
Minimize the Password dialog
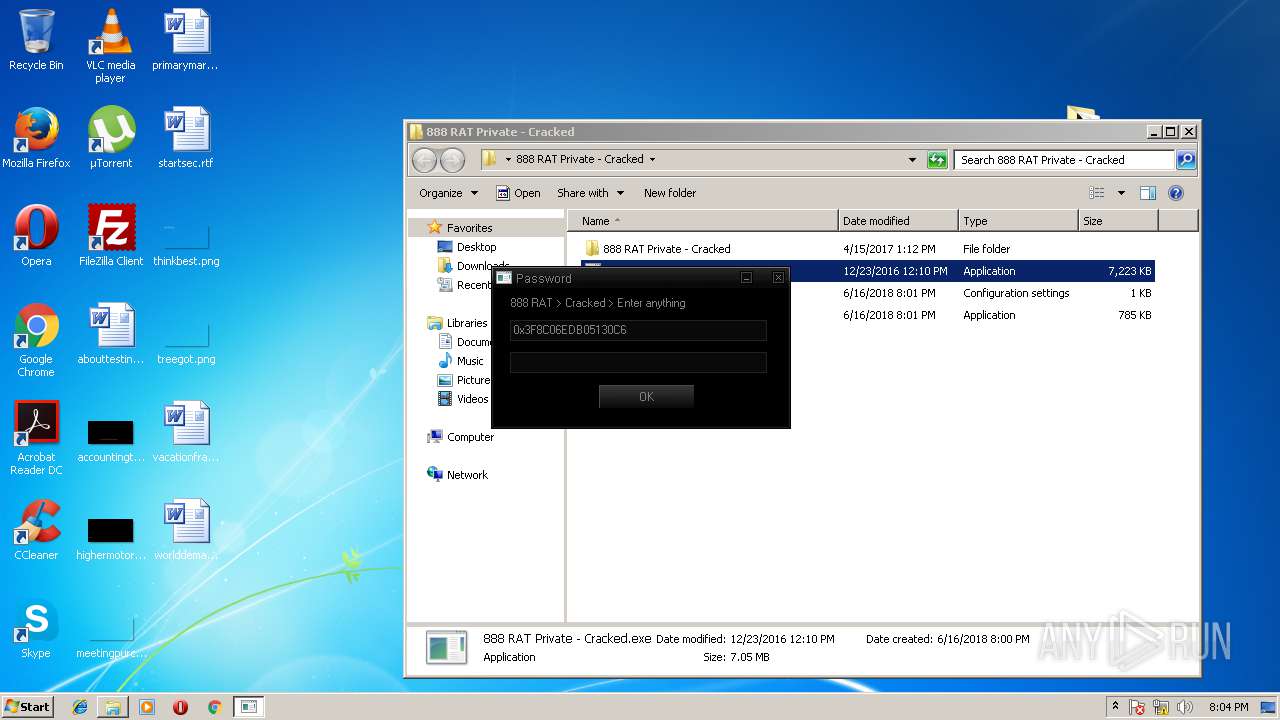tap(746, 278)
